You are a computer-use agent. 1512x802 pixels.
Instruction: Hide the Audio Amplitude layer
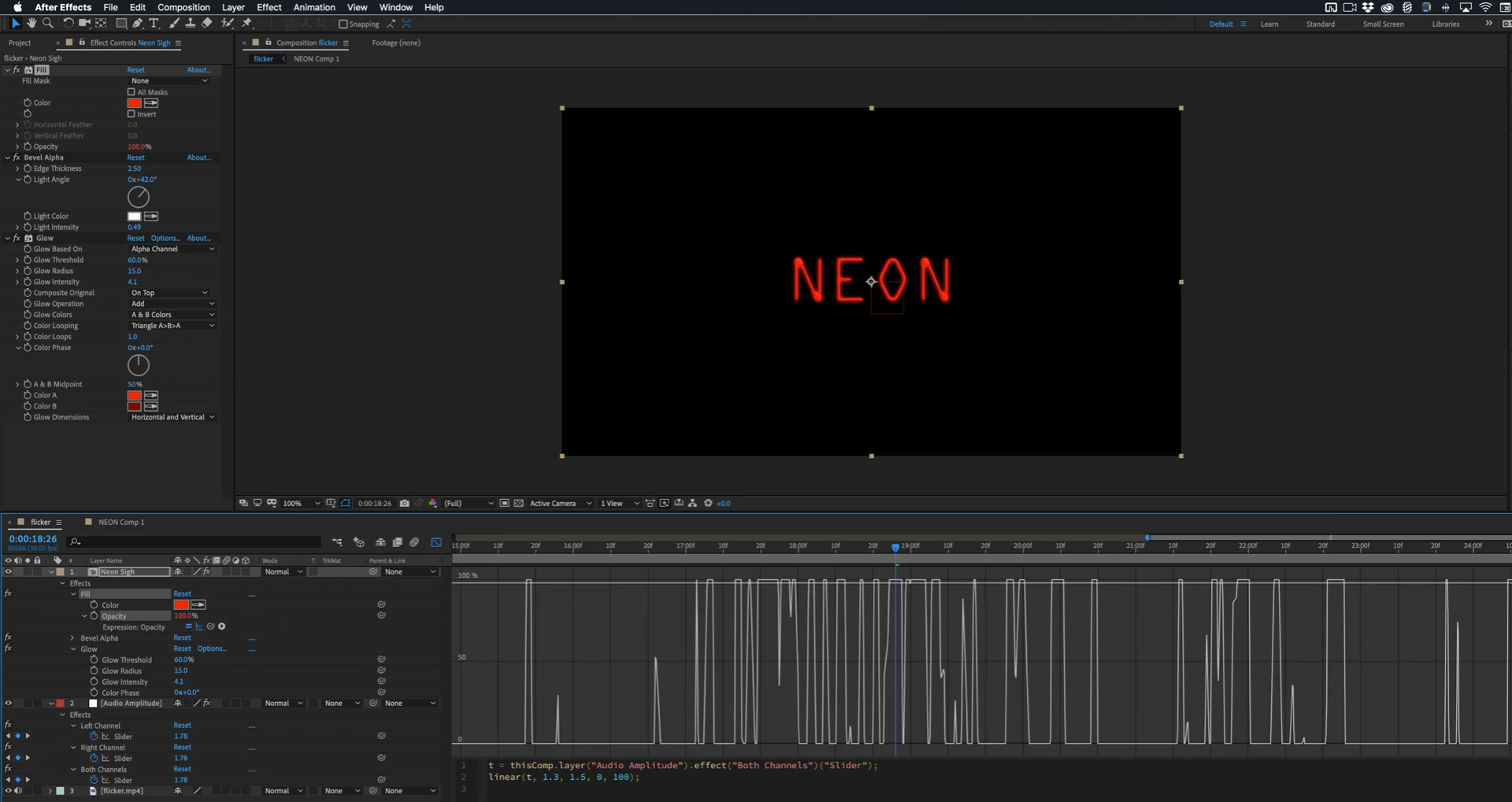[9, 704]
